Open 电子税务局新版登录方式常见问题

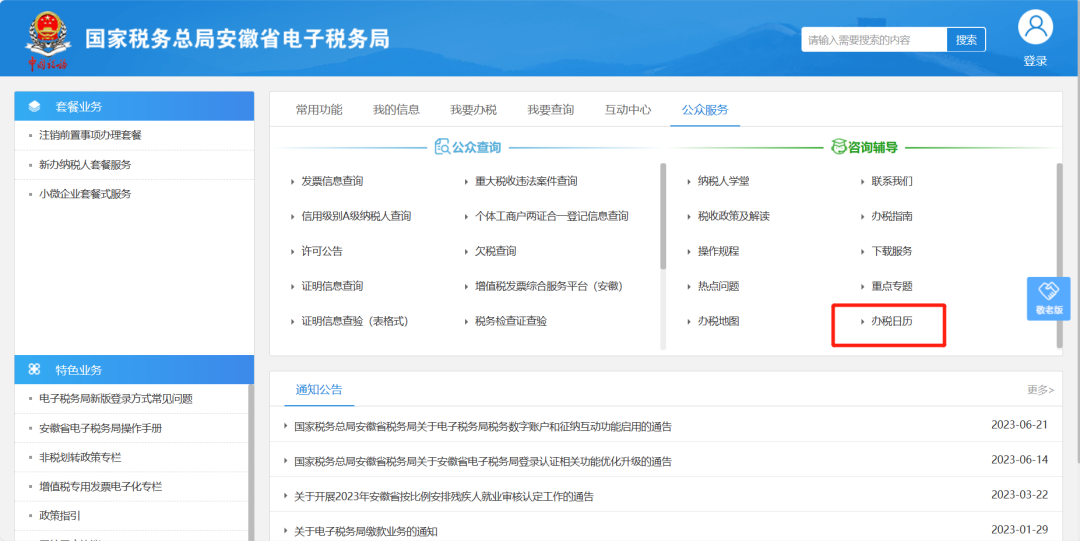(116, 398)
